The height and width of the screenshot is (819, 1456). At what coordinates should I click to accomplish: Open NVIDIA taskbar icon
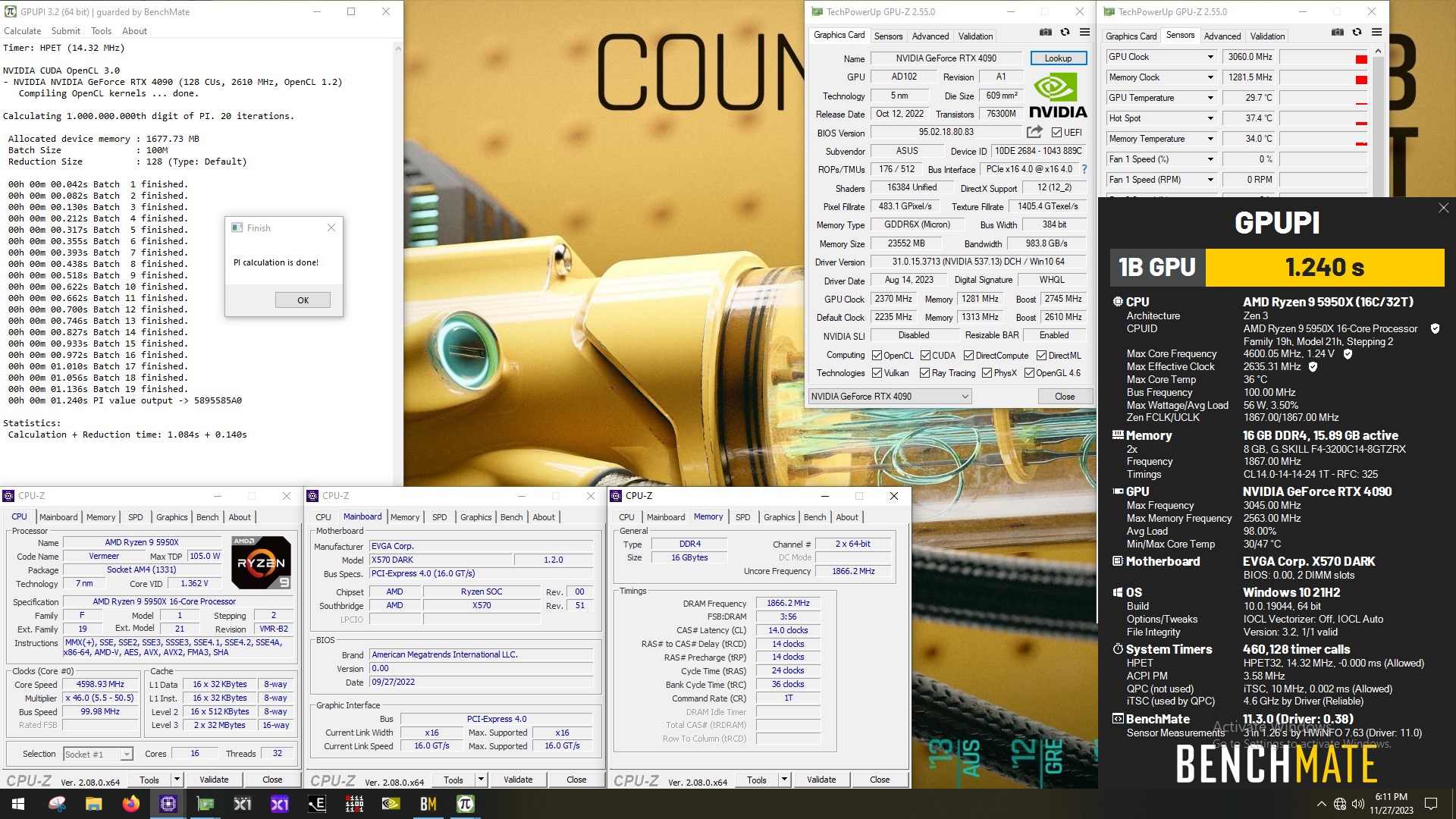(x=391, y=804)
